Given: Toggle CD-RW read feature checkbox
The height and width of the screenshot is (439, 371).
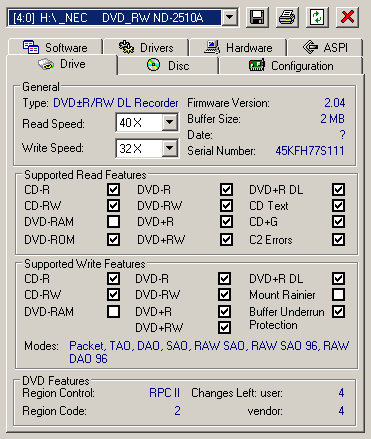Looking at the screenshot, I should 113,205.
